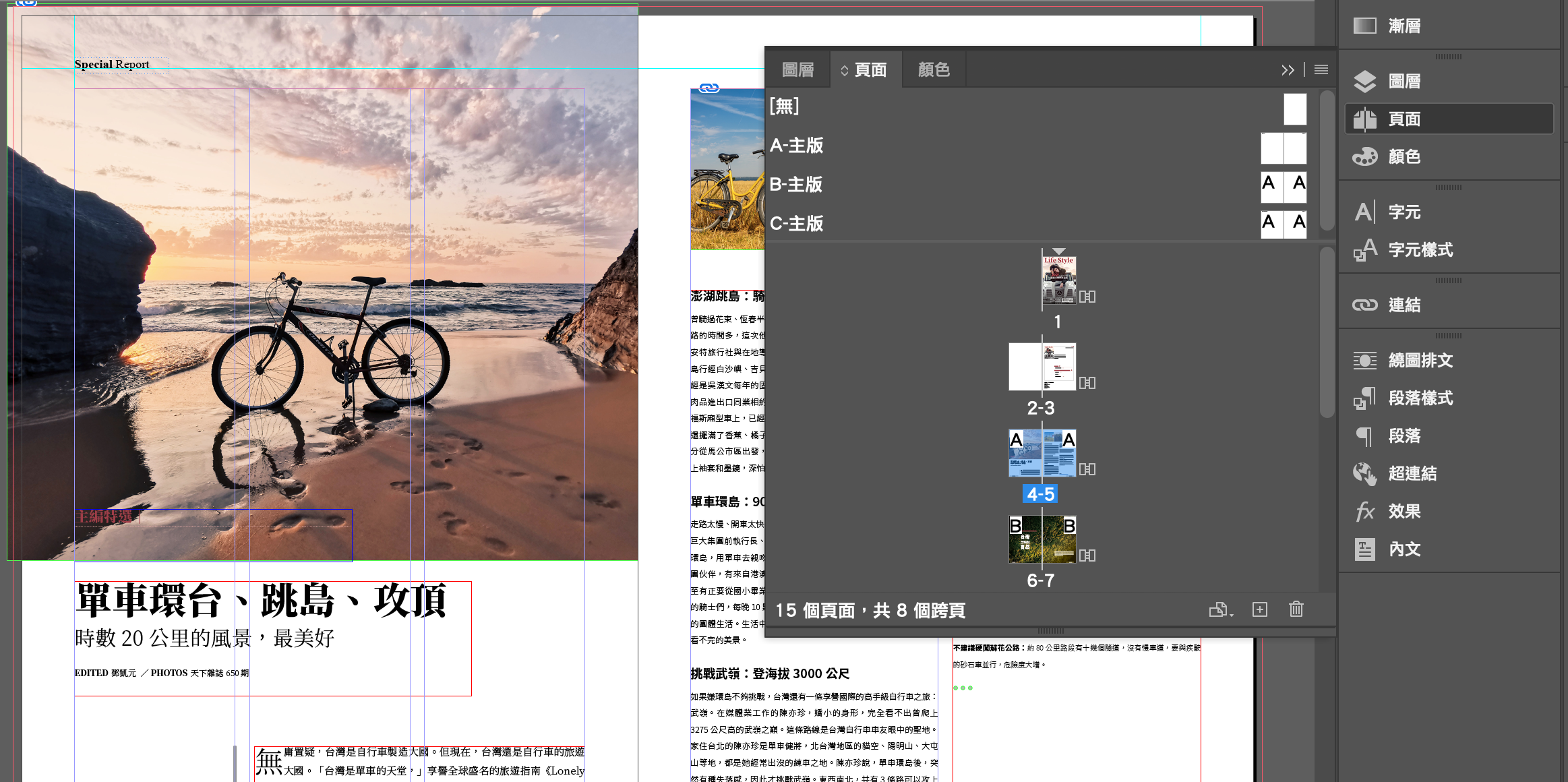Collapse panel with double-chevron arrows
The height and width of the screenshot is (782, 1568).
1288,70
